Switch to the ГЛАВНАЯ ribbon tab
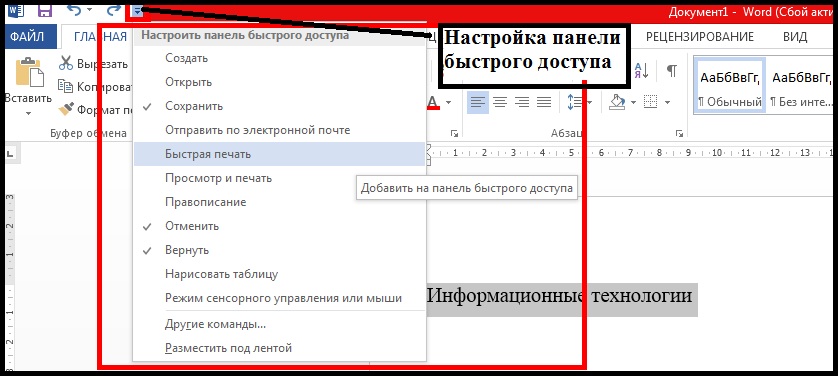The width and height of the screenshot is (838, 376). pos(100,36)
